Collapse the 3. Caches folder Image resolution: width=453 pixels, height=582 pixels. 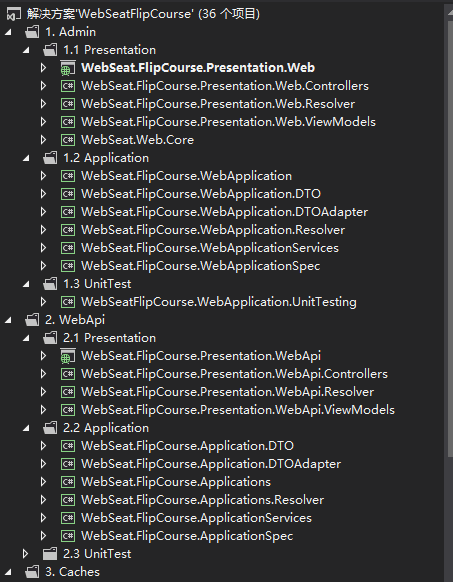coord(8,572)
